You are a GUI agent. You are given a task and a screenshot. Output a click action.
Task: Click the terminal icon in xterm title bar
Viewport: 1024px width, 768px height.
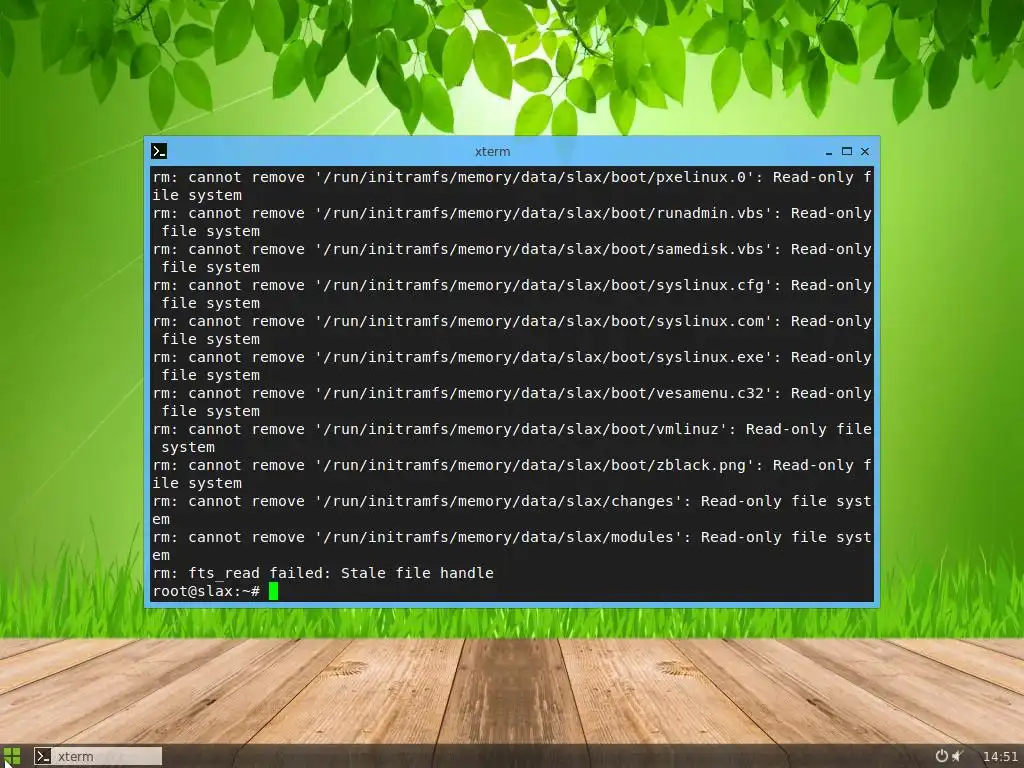[159, 151]
